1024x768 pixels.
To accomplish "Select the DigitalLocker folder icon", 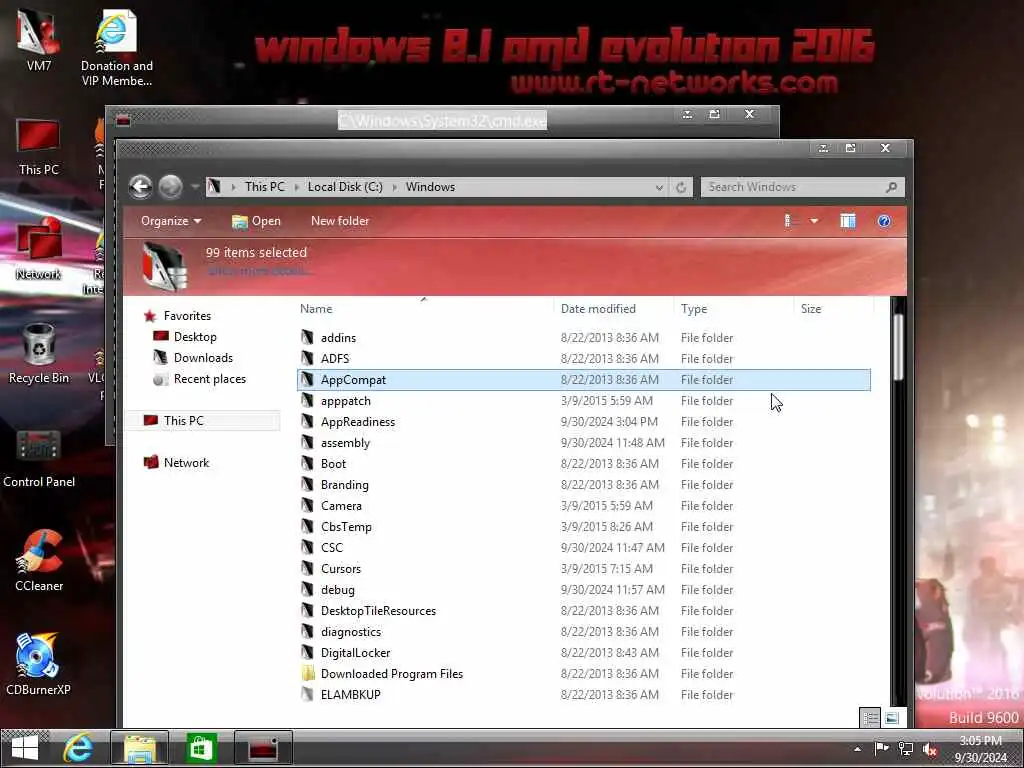I will tap(308, 652).
